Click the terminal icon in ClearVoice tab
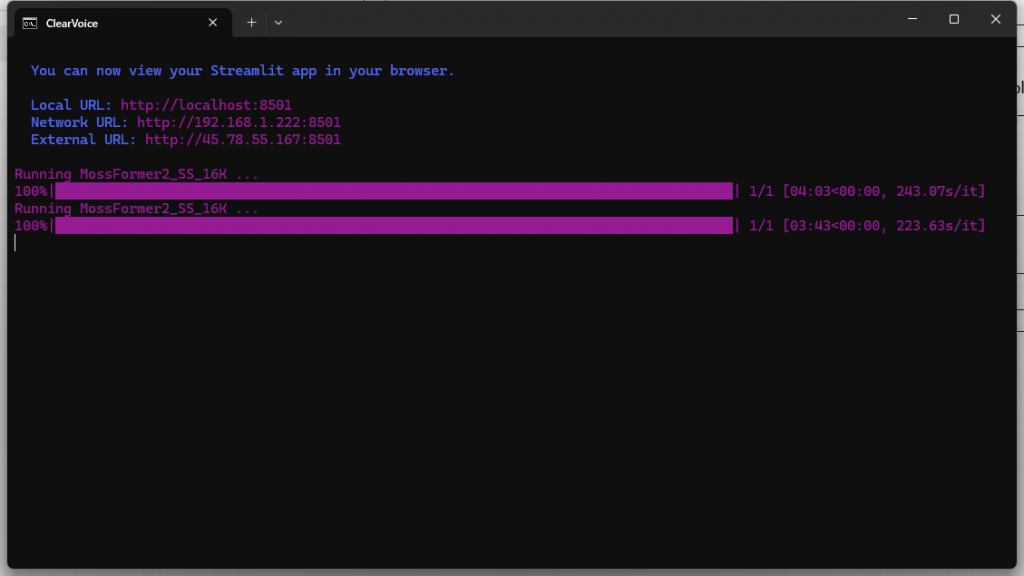The width and height of the screenshot is (1024, 576). [x=29, y=24]
